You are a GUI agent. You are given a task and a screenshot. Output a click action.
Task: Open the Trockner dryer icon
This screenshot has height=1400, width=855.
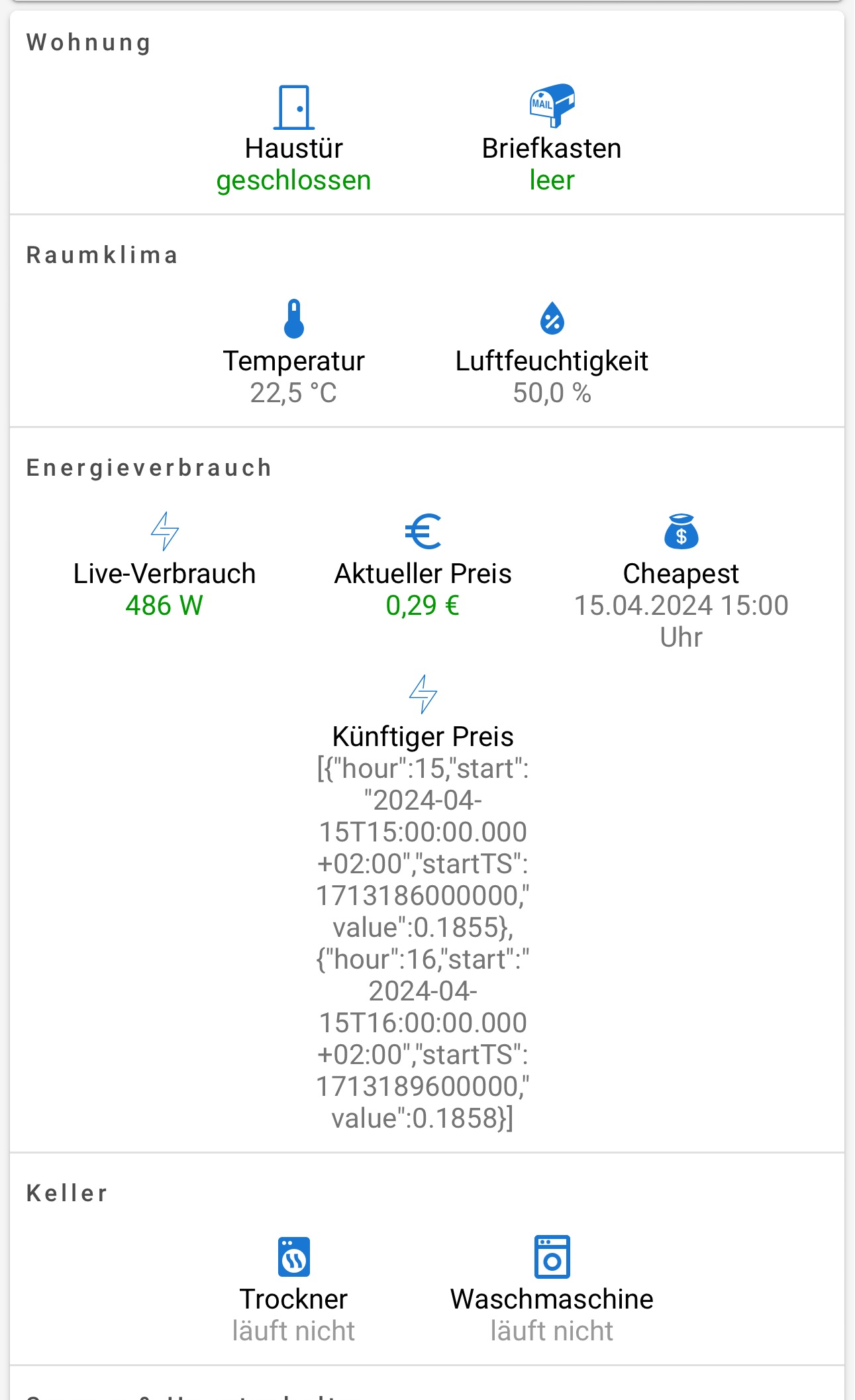point(293,1256)
